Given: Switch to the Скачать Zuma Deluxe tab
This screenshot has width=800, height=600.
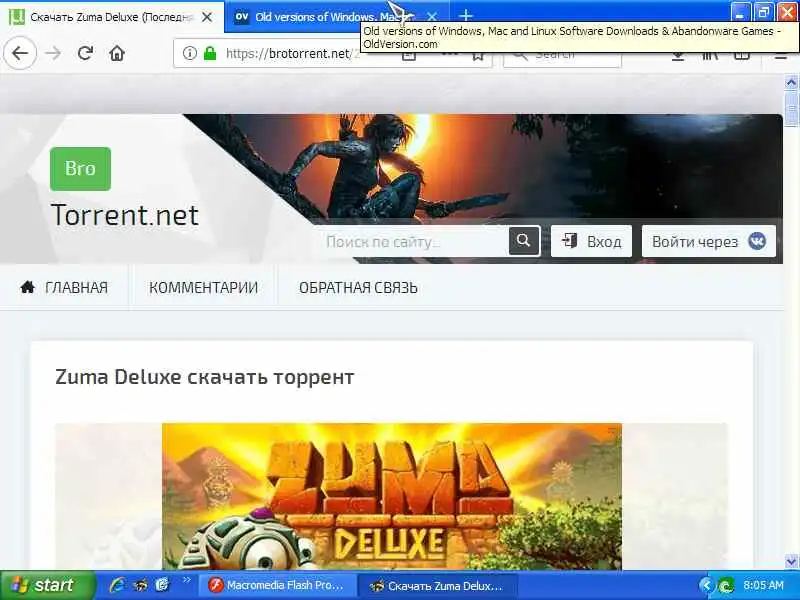Looking at the screenshot, I should tap(112, 17).
